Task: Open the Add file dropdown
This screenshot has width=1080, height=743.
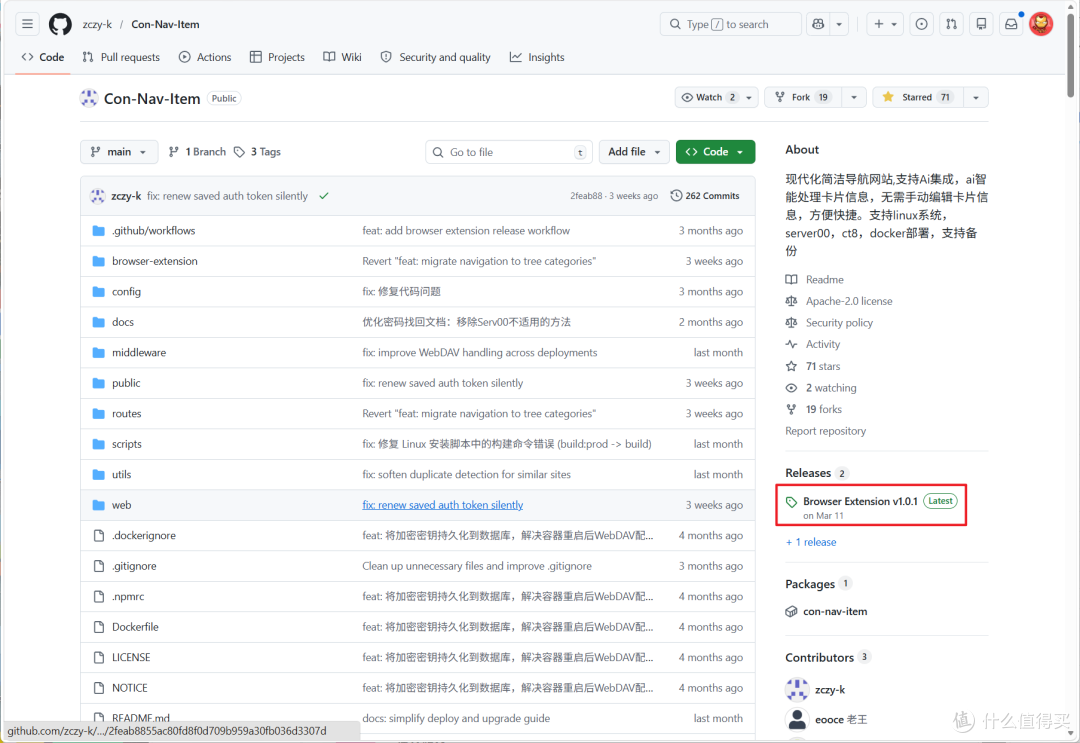Action: [x=634, y=151]
